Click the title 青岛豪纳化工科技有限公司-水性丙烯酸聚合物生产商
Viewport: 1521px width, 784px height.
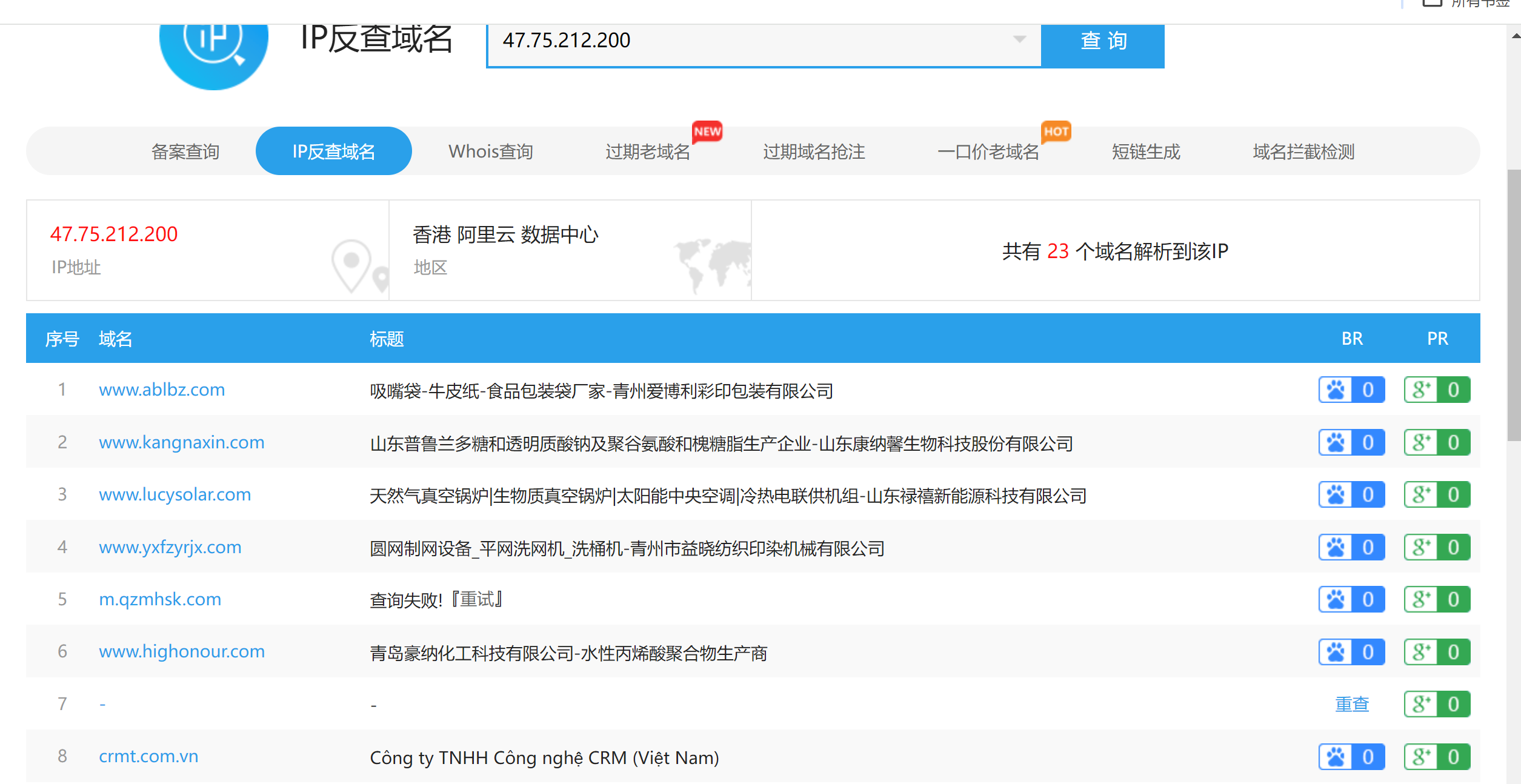pos(568,653)
